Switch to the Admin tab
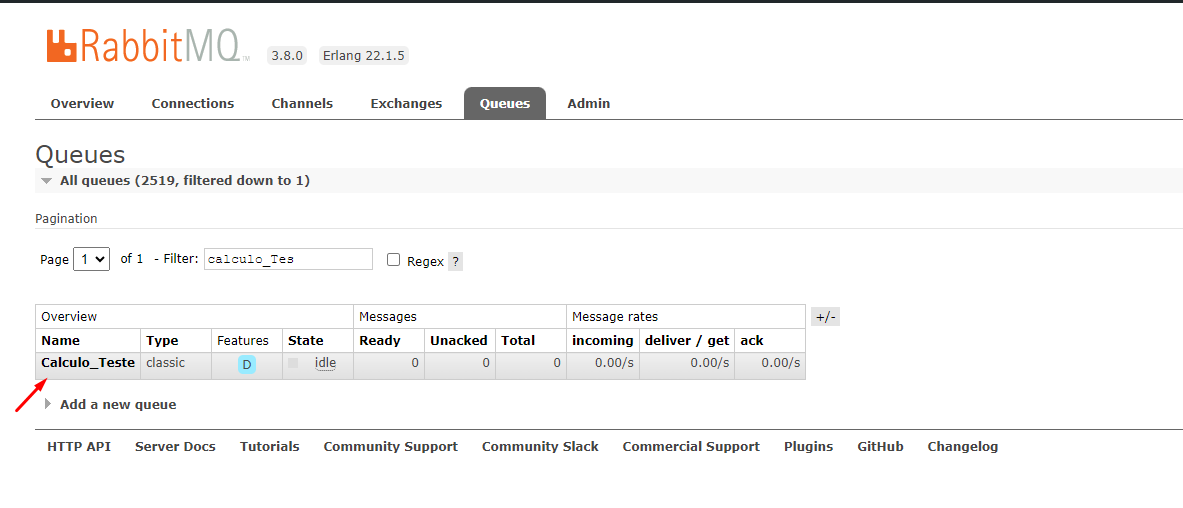This screenshot has width=1183, height=508. pyautogui.click(x=588, y=103)
